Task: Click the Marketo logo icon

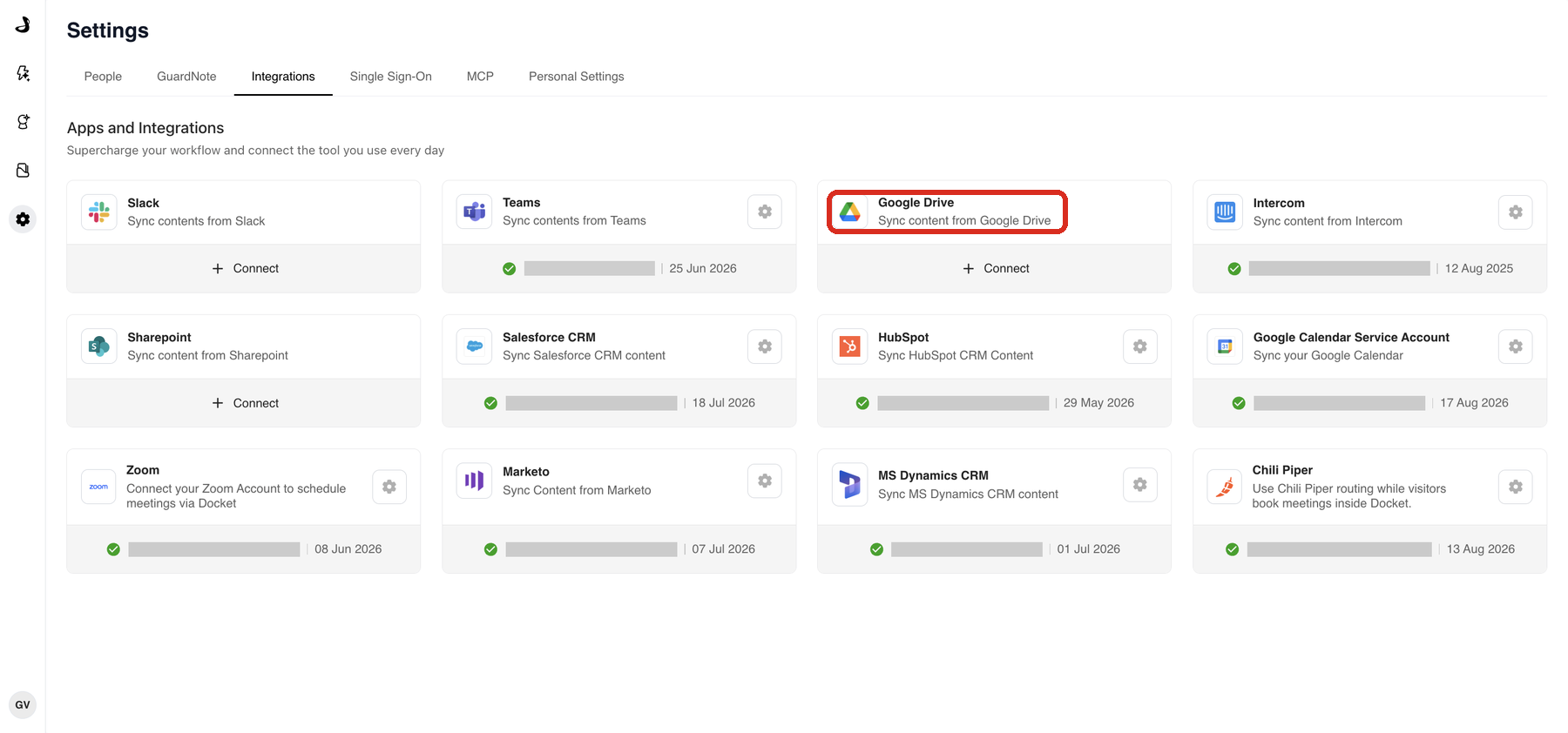Action: pyautogui.click(x=474, y=481)
